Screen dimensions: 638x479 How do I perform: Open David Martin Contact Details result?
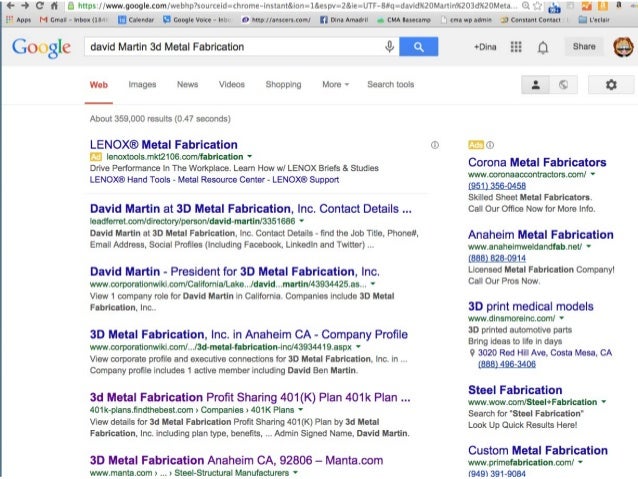click(x=251, y=209)
